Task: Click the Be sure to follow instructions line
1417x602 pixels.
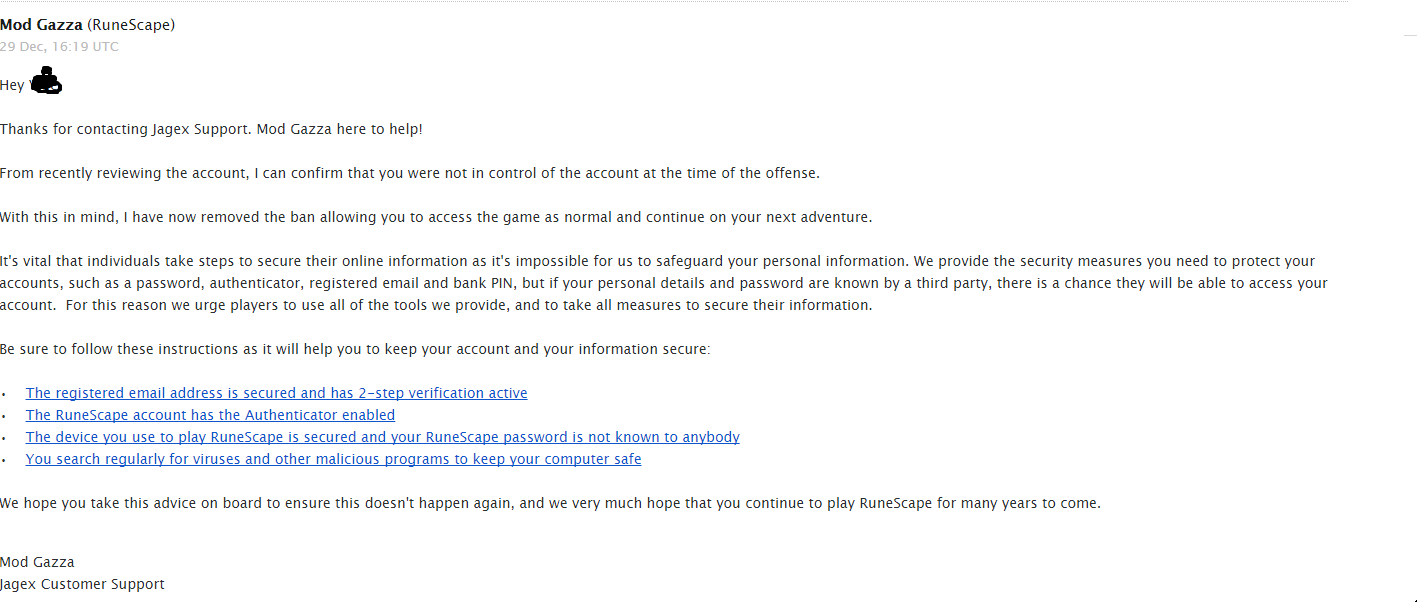Action: (x=355, y=349)
